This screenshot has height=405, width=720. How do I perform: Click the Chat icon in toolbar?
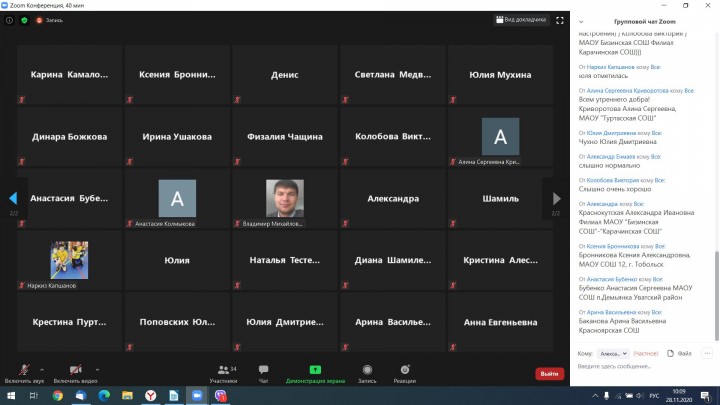click(x=263, y=370)
